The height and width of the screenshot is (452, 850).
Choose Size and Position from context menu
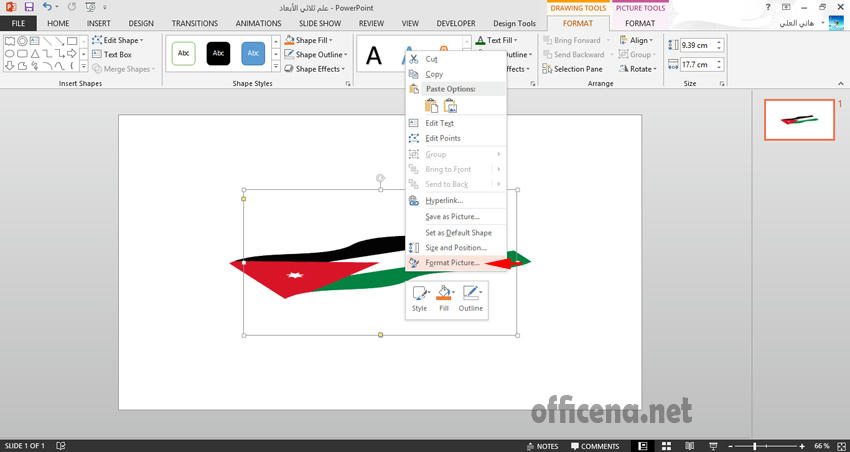coord(456,248)
